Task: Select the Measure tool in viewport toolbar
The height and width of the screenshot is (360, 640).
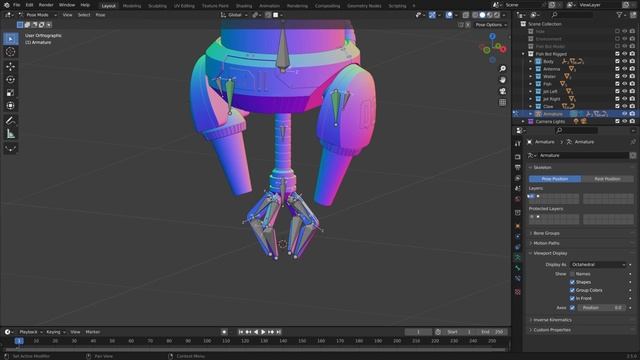Action: click(x=11, y=134)
